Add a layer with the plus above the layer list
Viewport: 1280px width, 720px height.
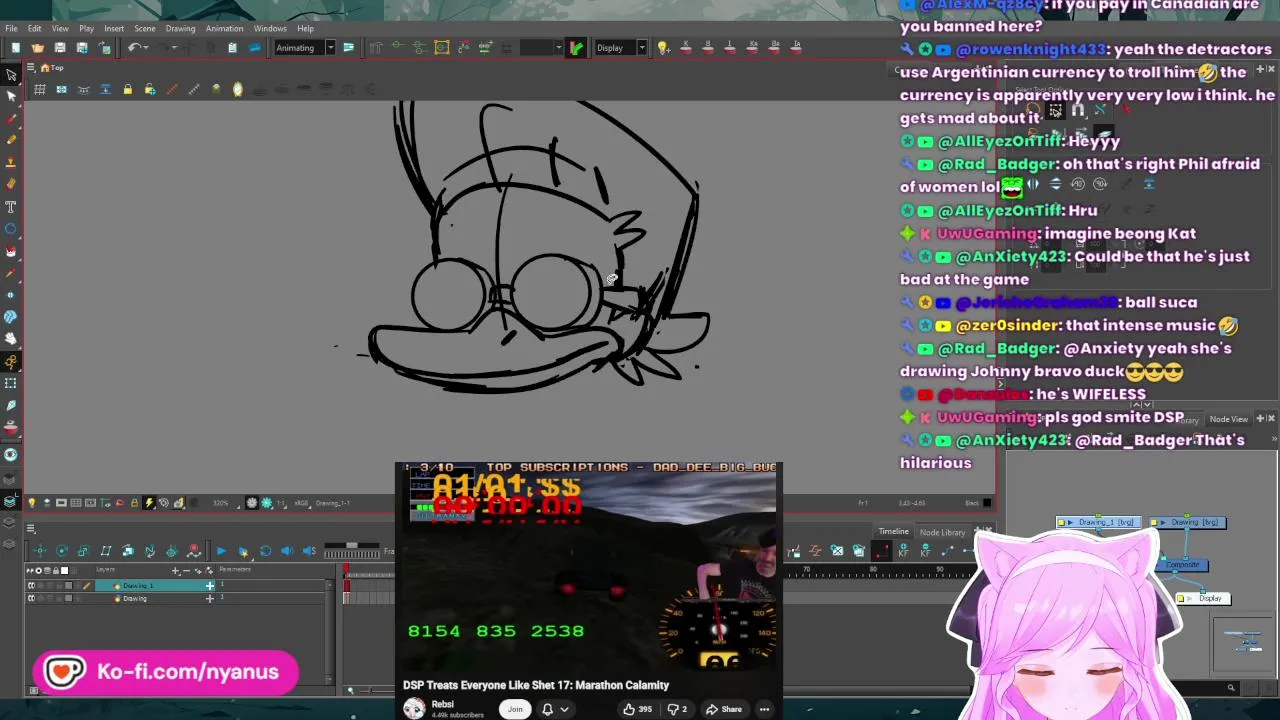tap(176, 571)
